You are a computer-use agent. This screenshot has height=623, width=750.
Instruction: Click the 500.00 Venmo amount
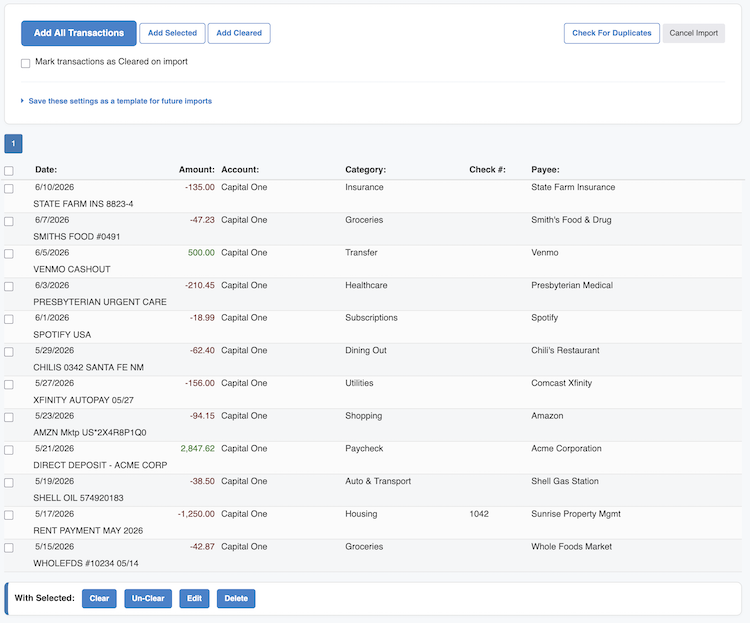(201, 252)
